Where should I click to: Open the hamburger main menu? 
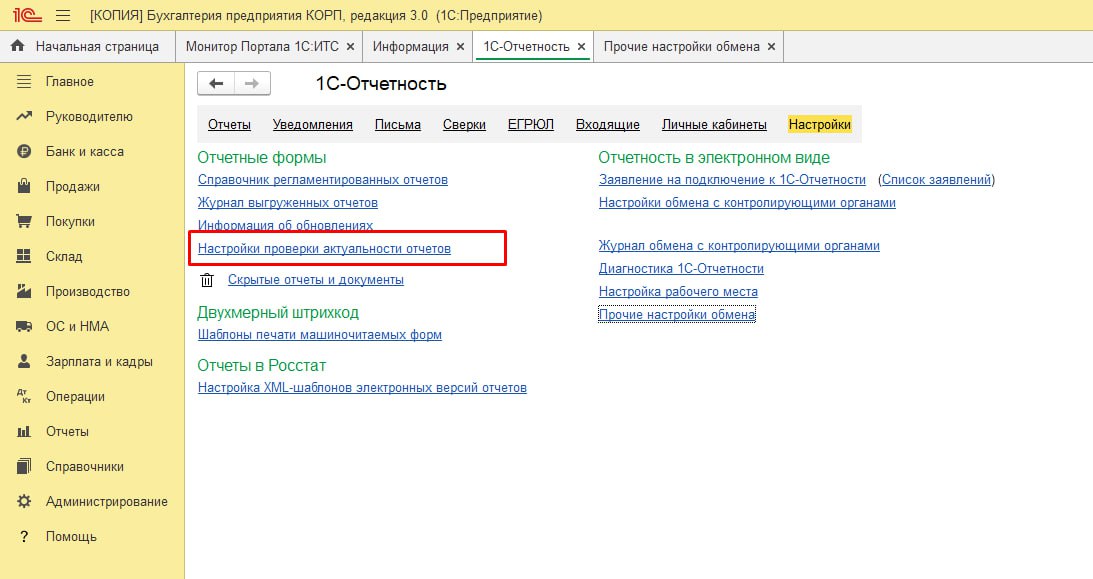(63, 15)
